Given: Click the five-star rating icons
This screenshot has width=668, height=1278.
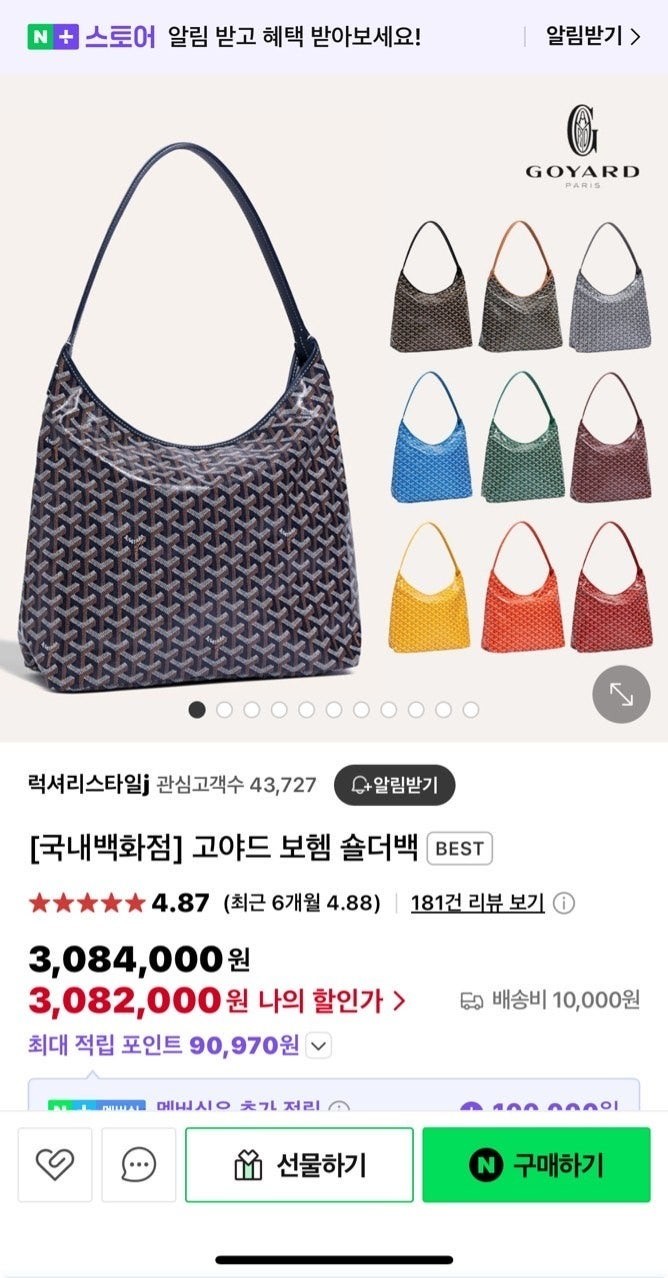Looking at the screenshot, I should pos(87,903).
